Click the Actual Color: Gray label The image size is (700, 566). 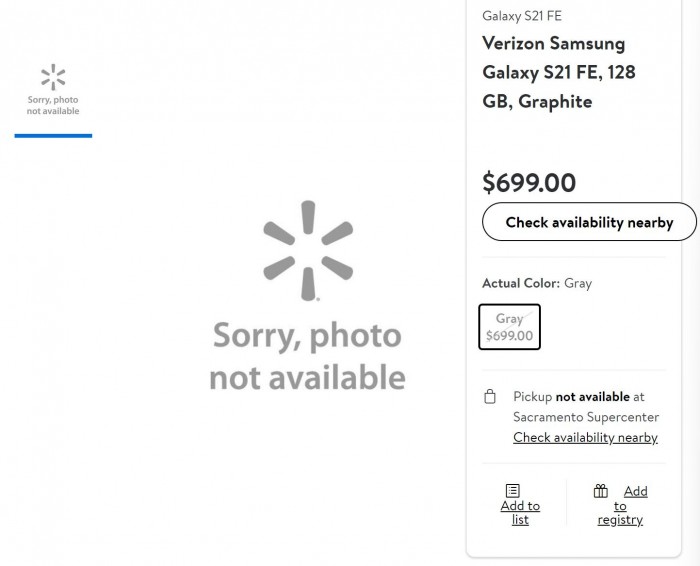coord(536,283)
